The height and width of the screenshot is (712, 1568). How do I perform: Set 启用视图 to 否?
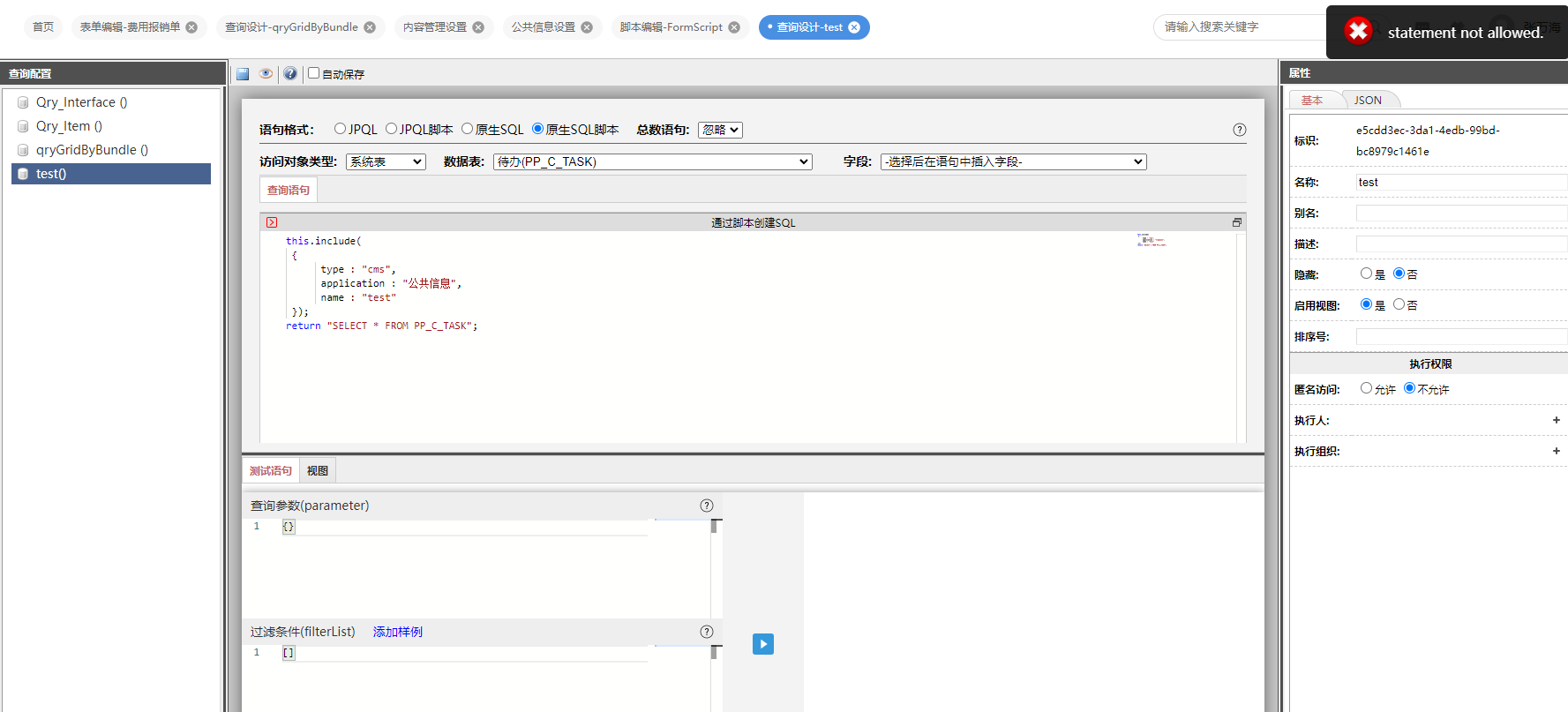1399,304
